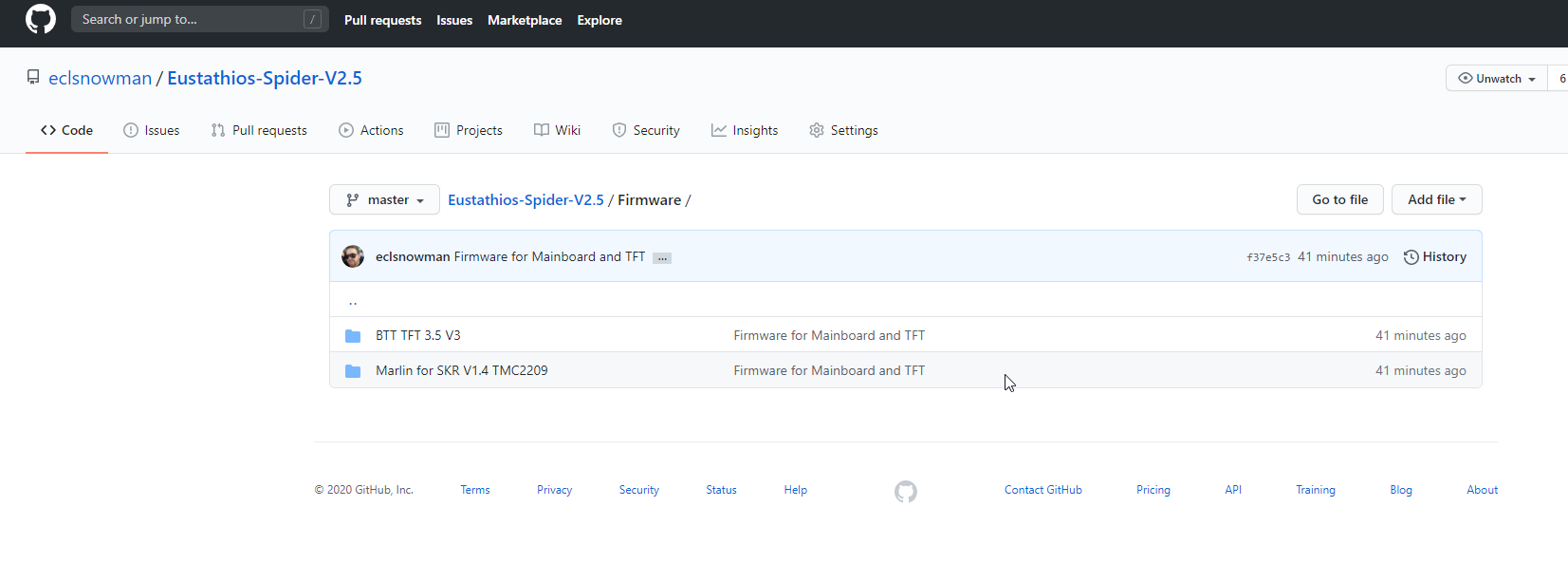Screen dimensions: 1568x563
Task: Focus the Search or jump to field
Action: tap(200, 19)
